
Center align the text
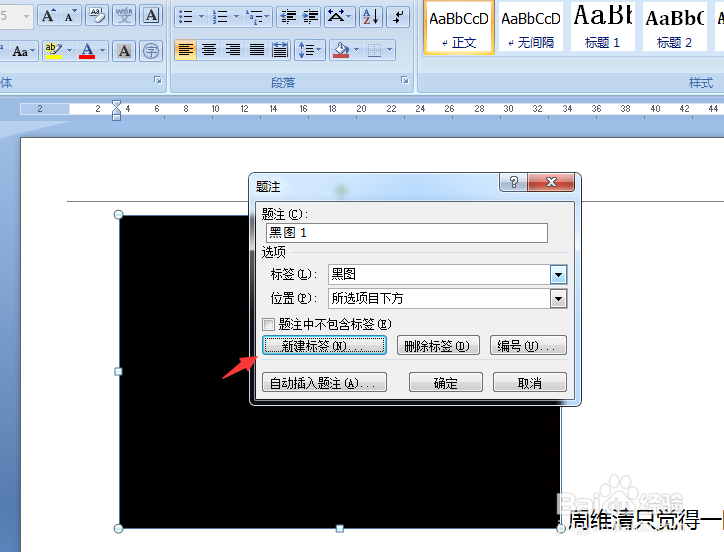point(209,50)
